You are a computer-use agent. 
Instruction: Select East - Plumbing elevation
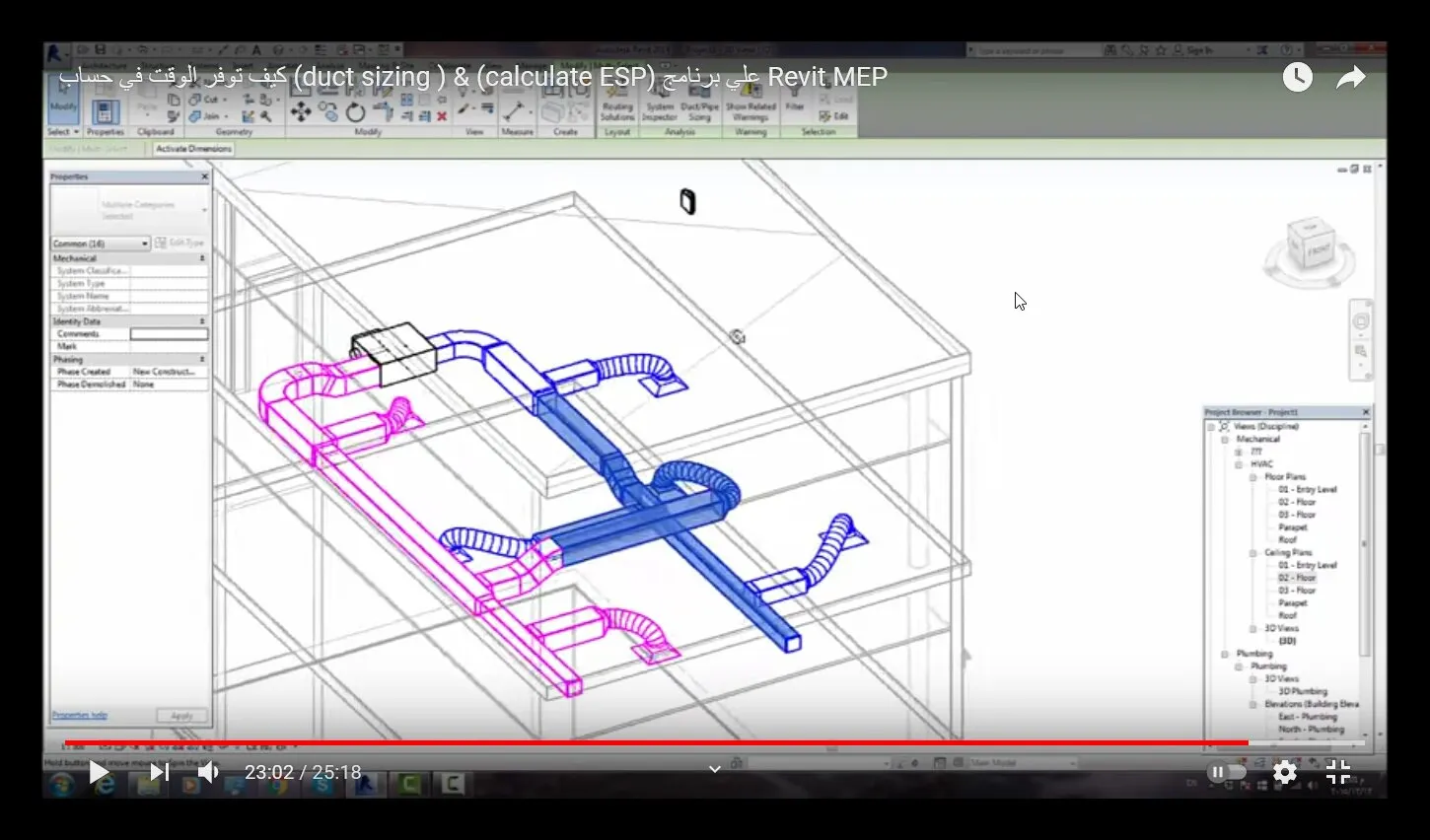pos(1308,717)
